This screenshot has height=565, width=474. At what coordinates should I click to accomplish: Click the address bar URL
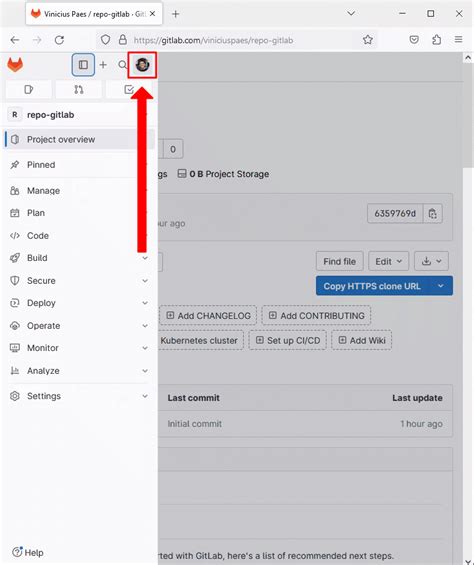tap(213, 40)
